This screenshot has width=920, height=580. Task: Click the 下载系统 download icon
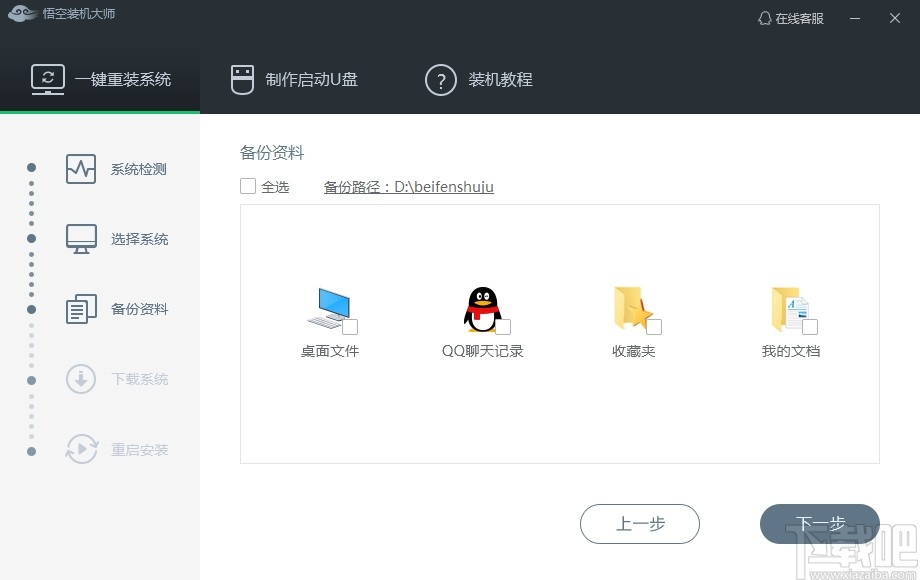pos(80,378)
